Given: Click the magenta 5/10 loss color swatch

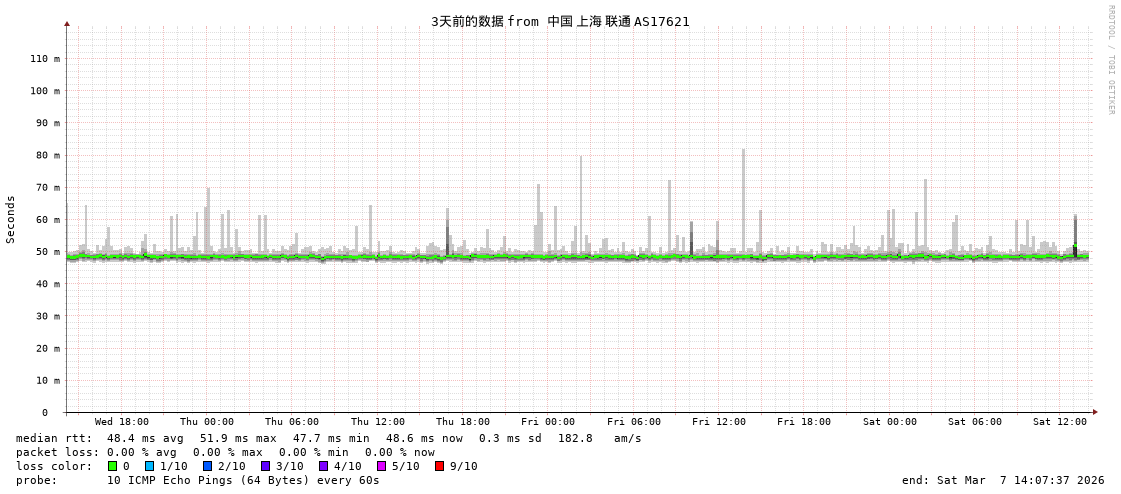Looking at the screenshot, I should coord(381,466).
